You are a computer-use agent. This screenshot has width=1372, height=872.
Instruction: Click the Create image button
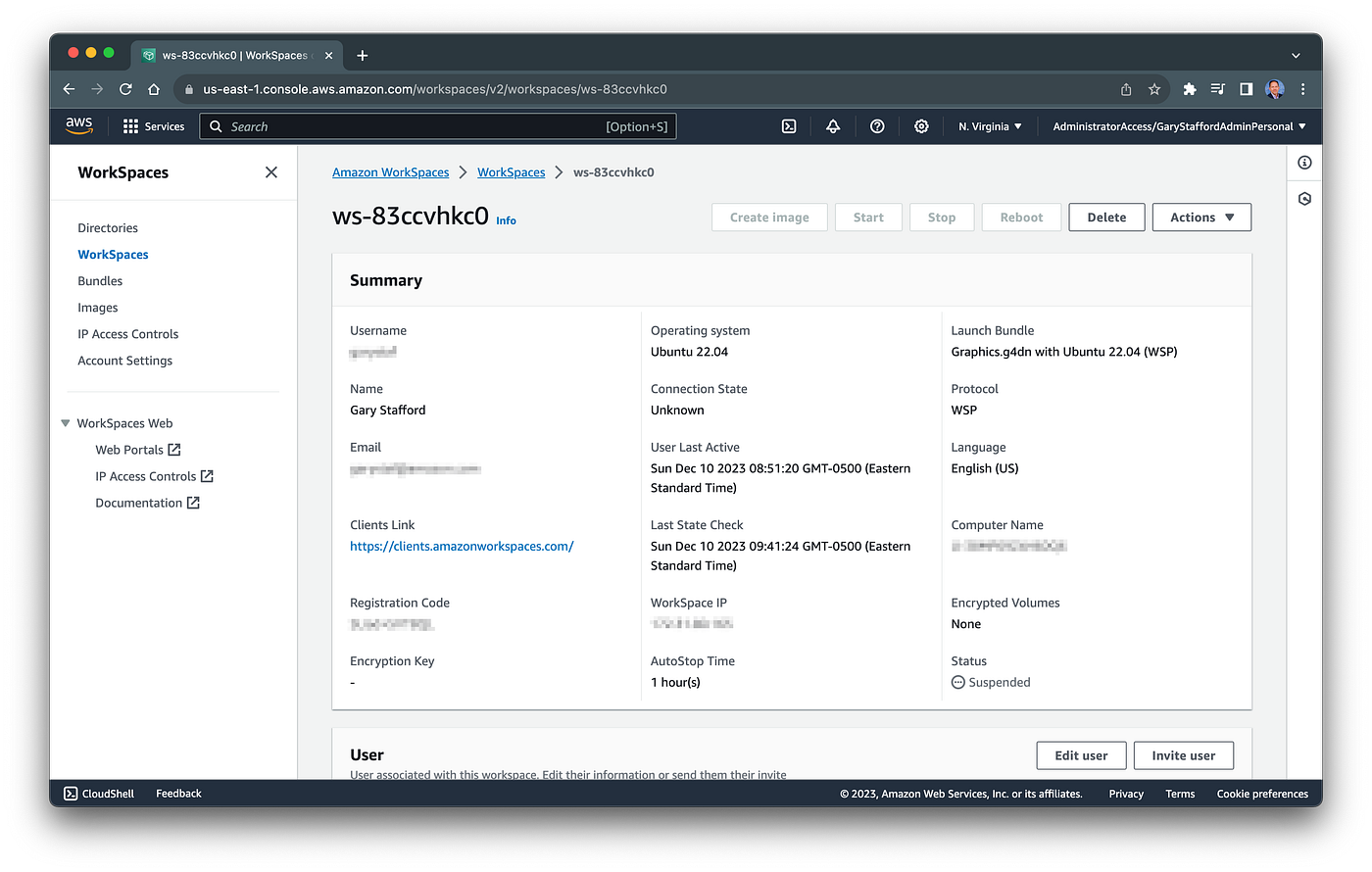(769, 218)
